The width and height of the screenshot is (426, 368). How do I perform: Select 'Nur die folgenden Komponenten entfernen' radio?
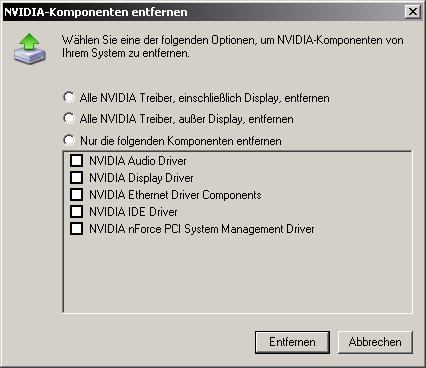point(69,140)
